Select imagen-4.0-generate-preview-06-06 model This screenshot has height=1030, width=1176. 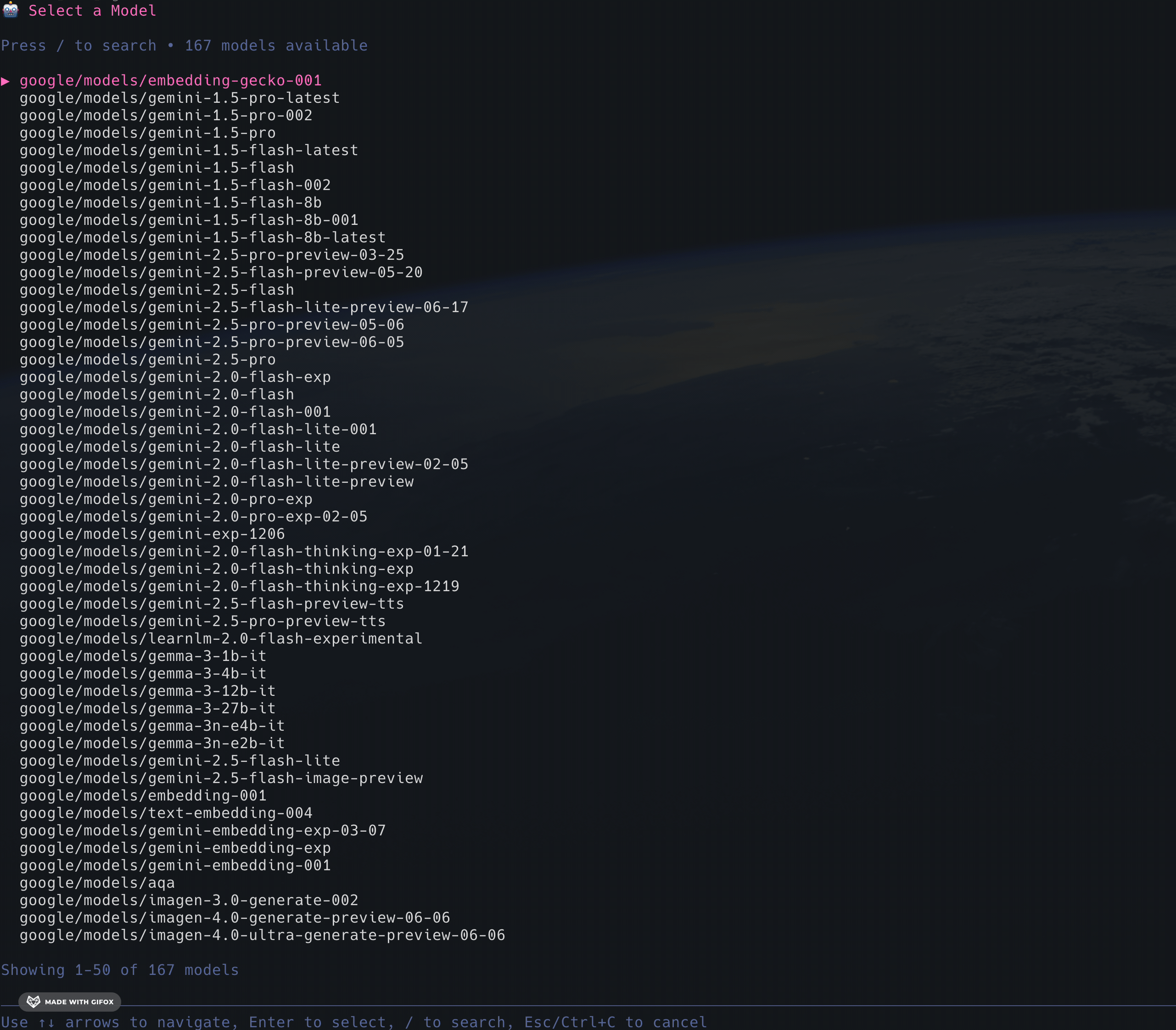[x=235, y=918]
